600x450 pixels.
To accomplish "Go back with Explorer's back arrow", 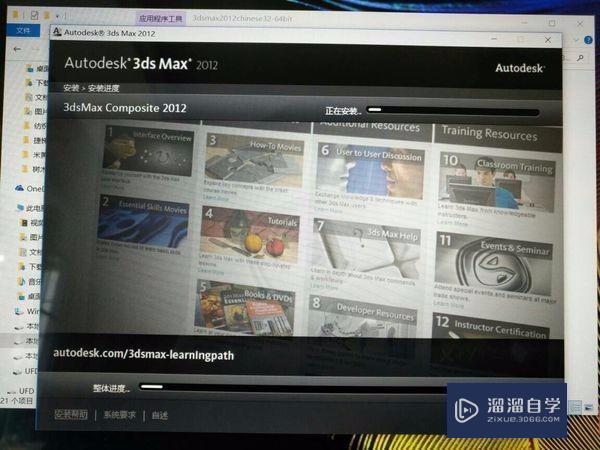I will point(17,49).
